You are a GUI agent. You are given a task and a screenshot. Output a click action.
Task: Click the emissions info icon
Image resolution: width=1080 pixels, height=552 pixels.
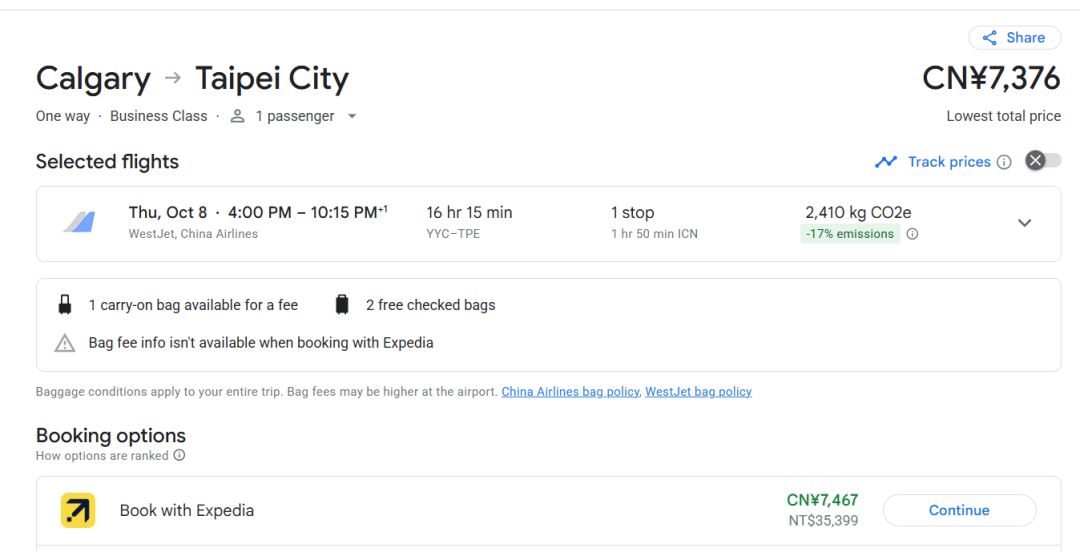912,234
